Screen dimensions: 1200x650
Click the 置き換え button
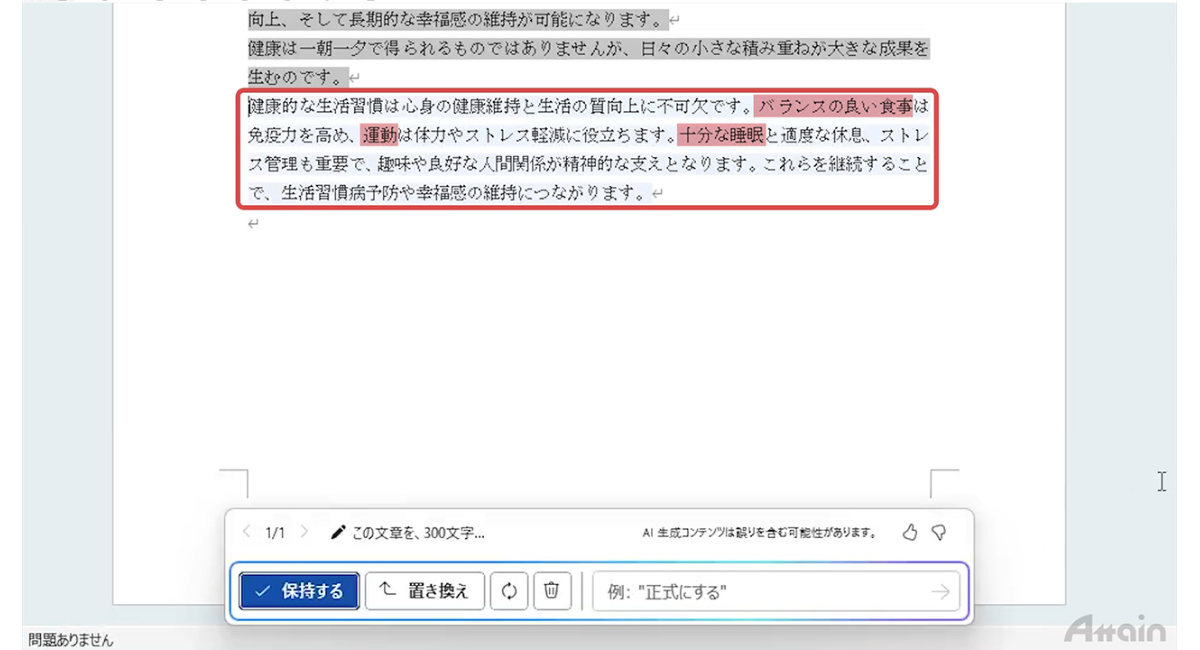pos(425,591)
